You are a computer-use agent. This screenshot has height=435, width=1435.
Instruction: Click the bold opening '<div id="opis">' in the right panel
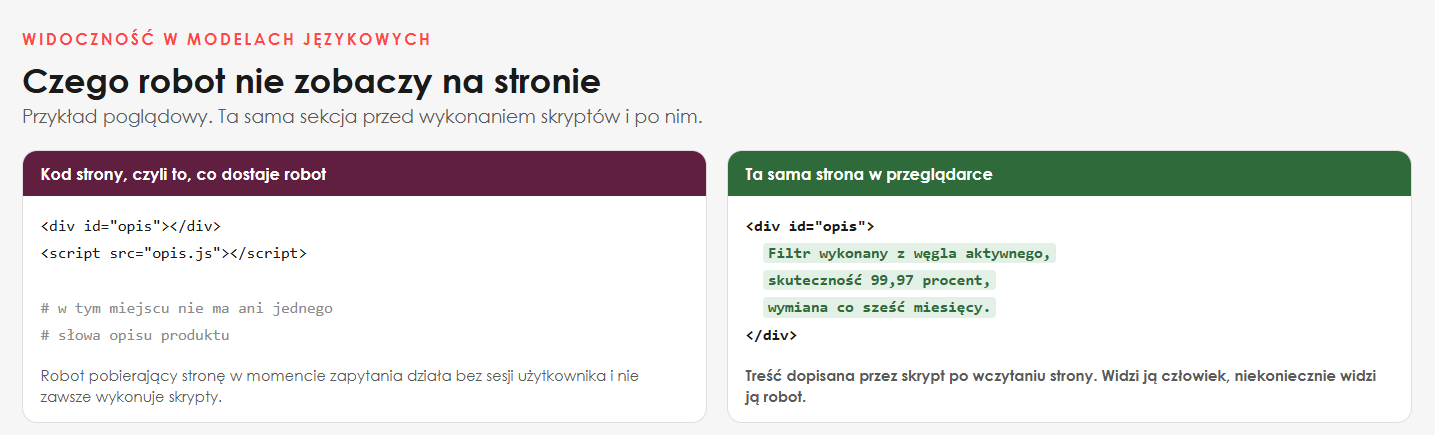tap(810, 226)
